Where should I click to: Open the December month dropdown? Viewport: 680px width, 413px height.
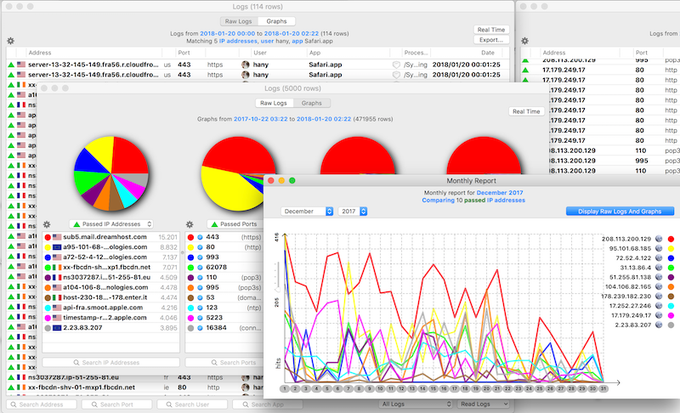(307, 211)
